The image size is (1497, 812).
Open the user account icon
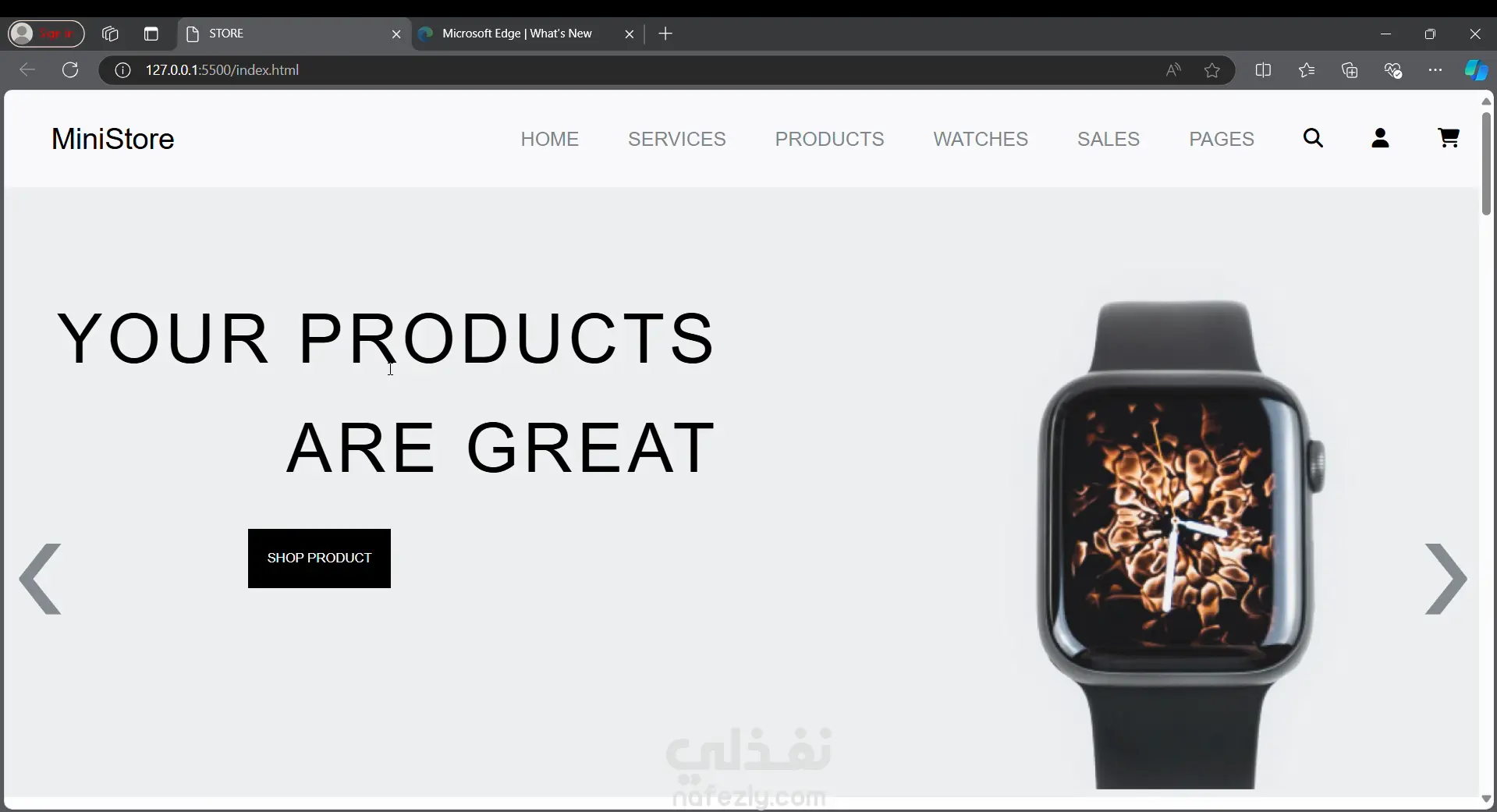click(x=1380, y=138)
